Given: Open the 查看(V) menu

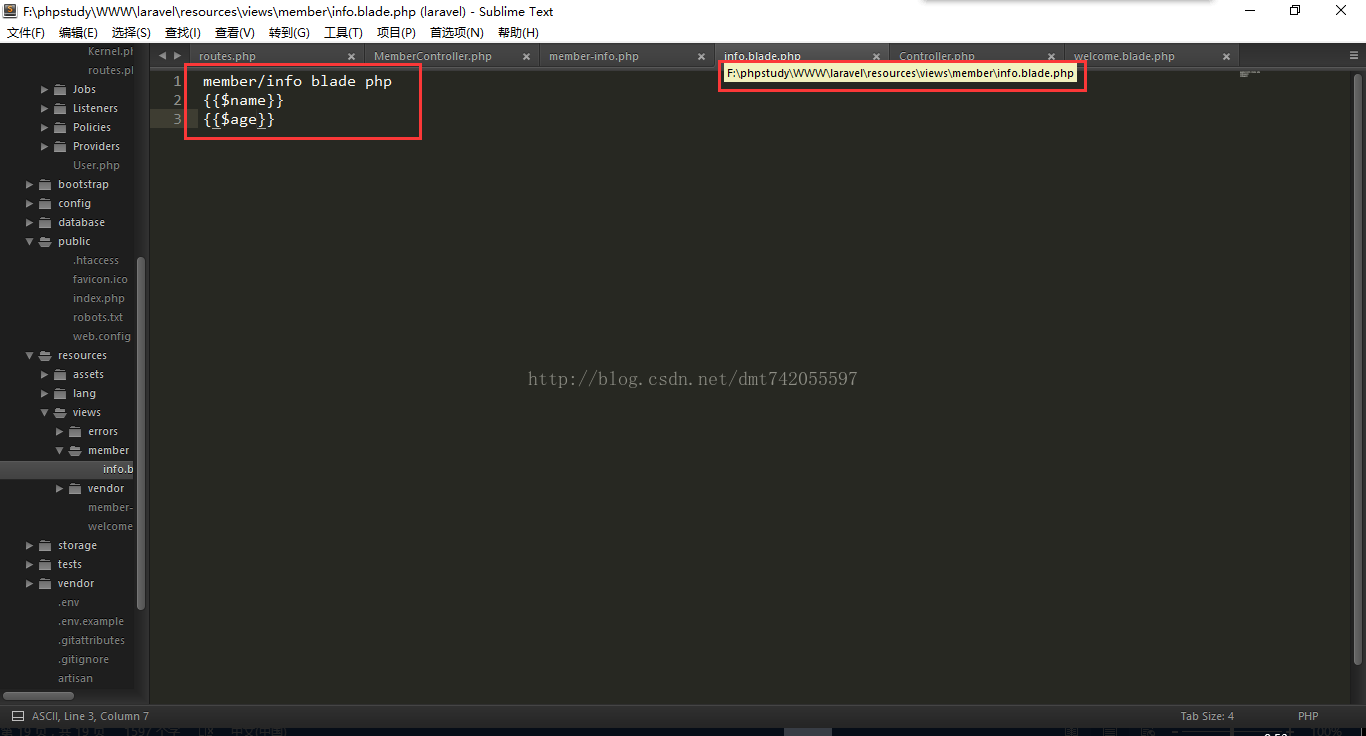Looking at the screenshot, I should tap(235, 32).
